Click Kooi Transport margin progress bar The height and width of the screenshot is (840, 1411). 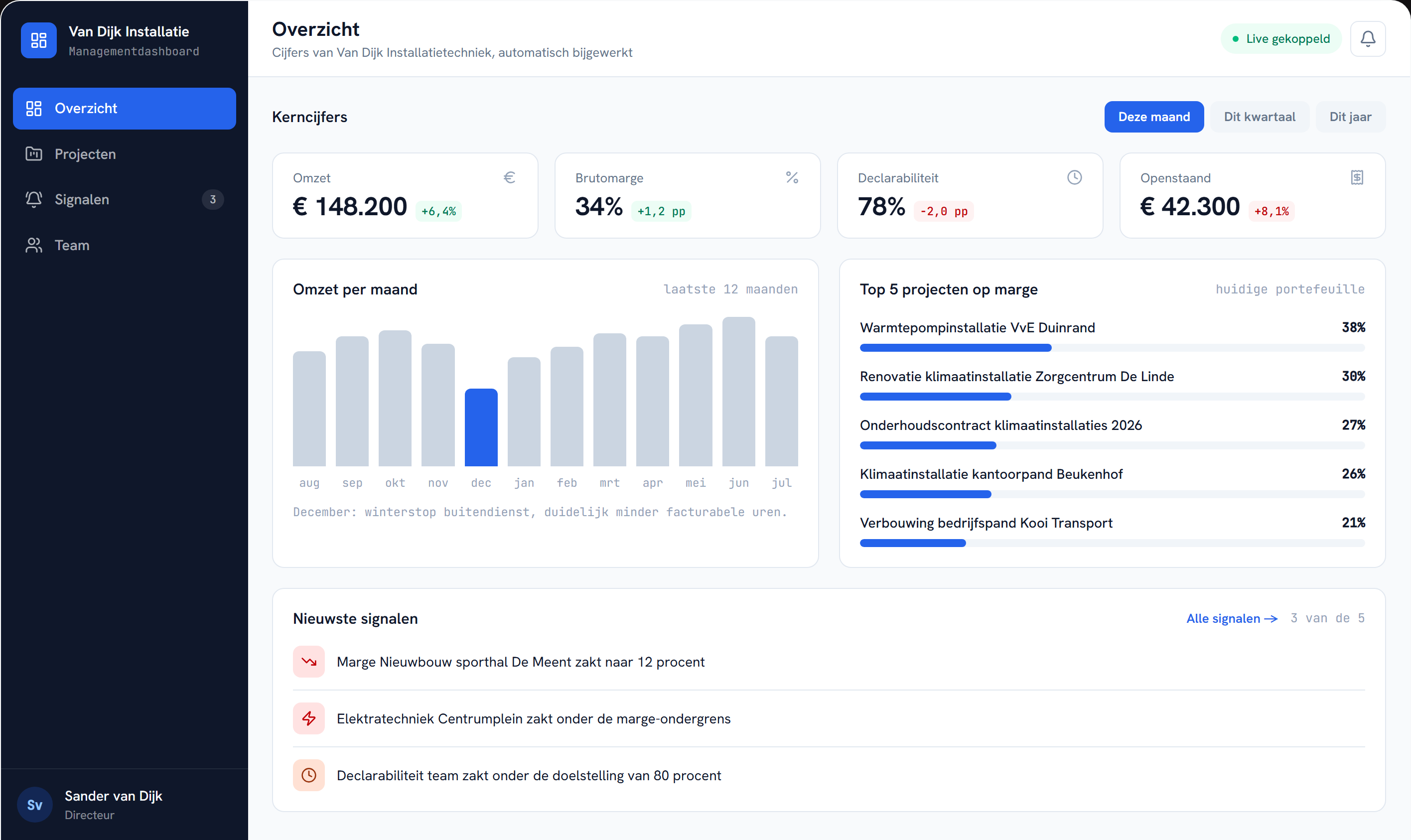click(1112, 544)
